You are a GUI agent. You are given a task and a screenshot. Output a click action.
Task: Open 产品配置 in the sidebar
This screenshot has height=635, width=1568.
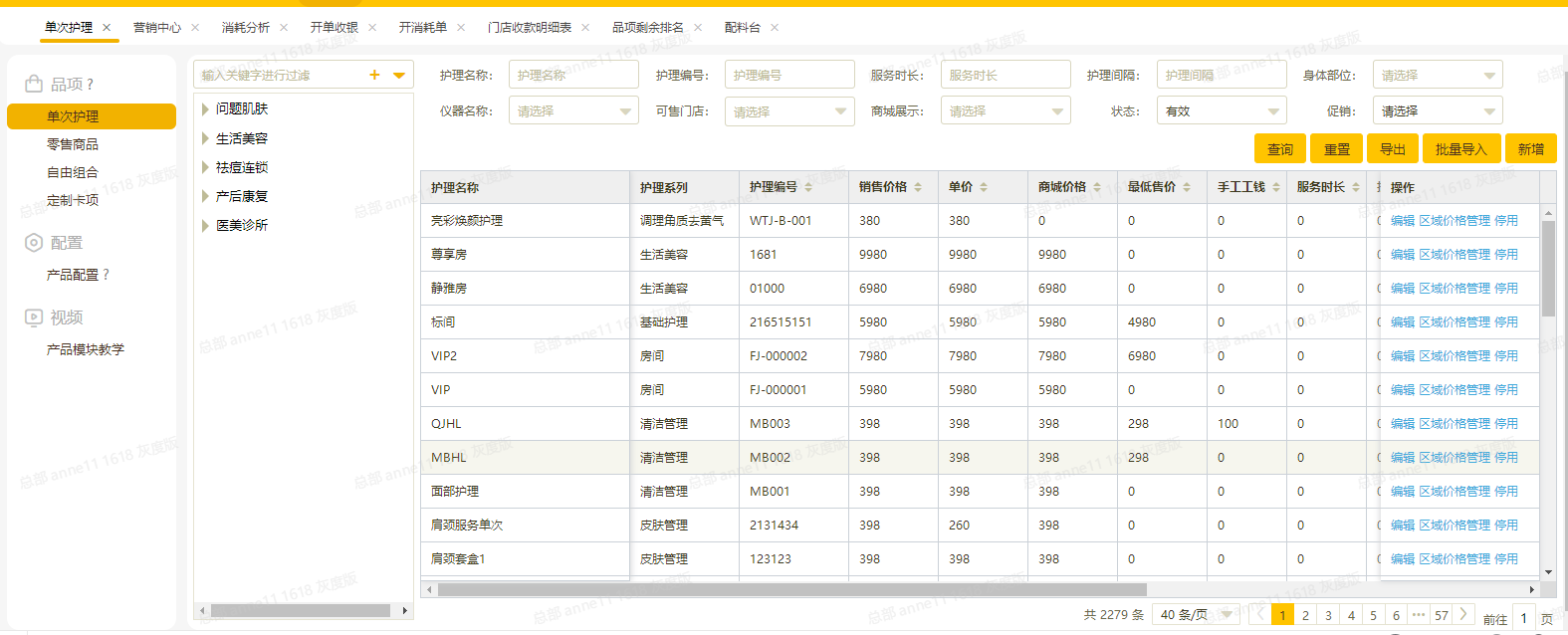coord(73,275)
